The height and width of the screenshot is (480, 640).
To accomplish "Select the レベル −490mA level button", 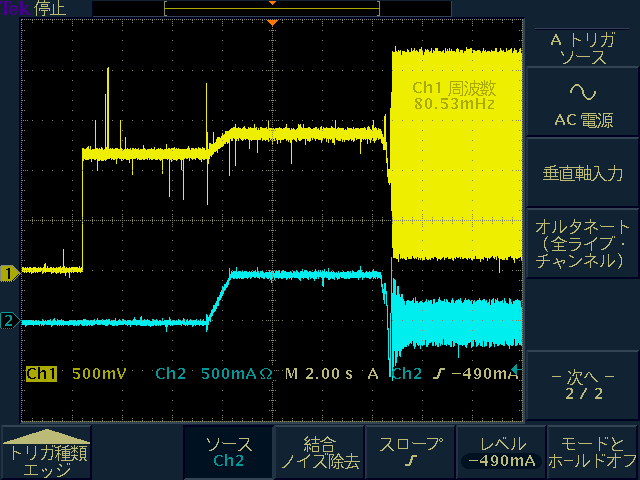I will (x=501, y=453).
